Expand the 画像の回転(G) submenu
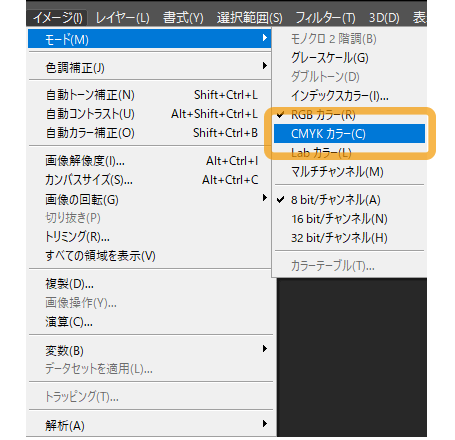 click(149, 199)
